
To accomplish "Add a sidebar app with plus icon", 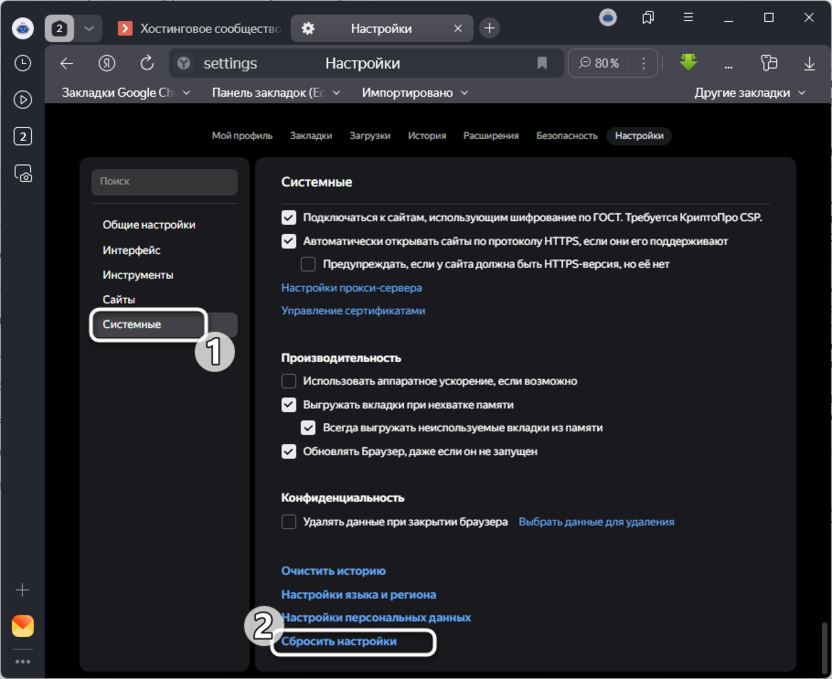I will 22,590.
